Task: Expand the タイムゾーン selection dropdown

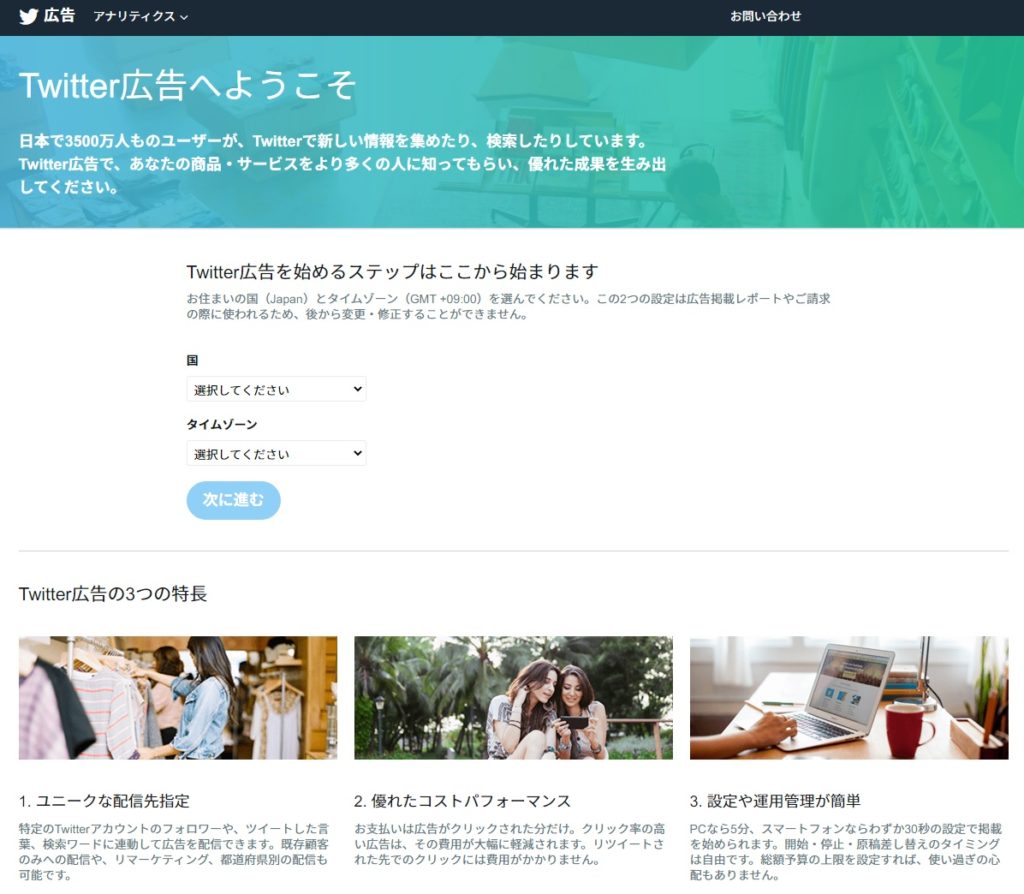Action: pos(276,453)
